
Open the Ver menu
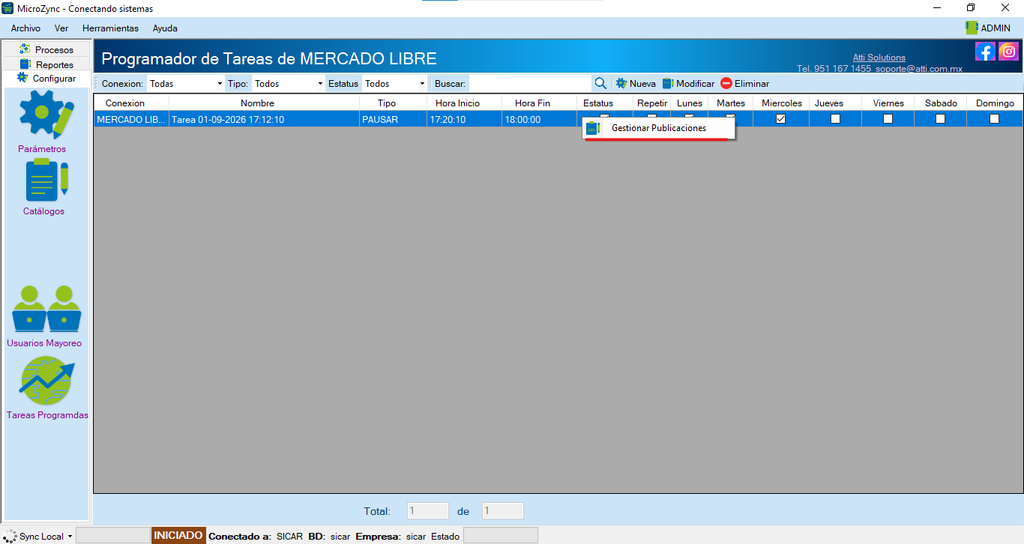(61, 28)
